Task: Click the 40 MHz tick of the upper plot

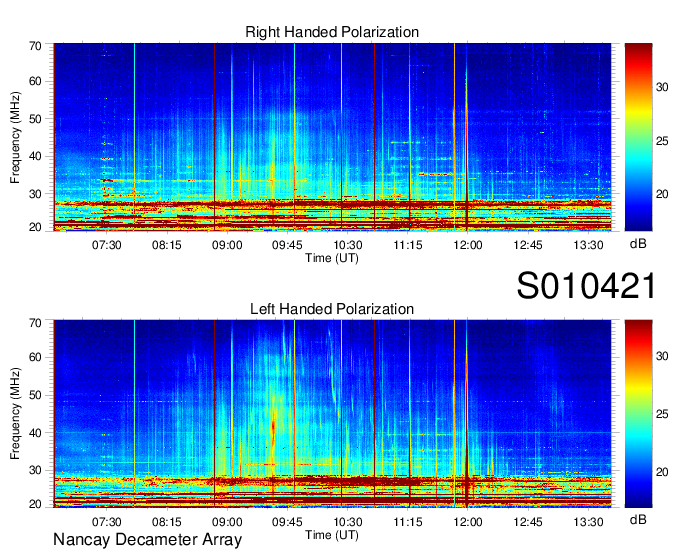Action: coord(35,156)
